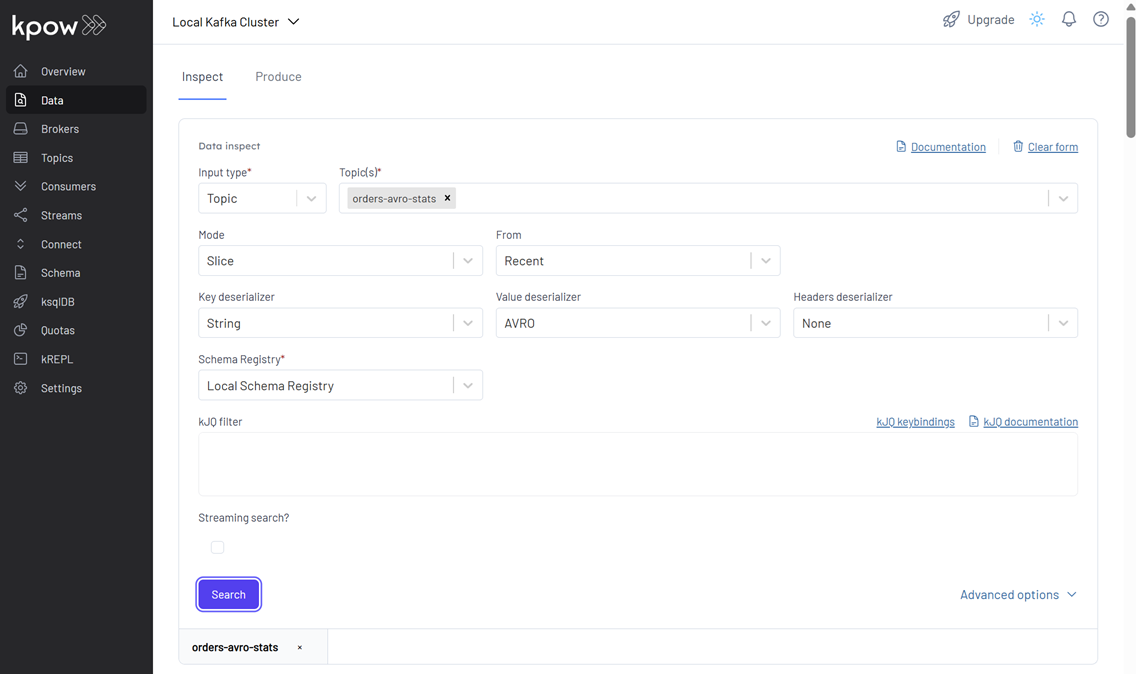Click the Connect sidebar icon
This screenshot has height=674, width=1136.
20,244
